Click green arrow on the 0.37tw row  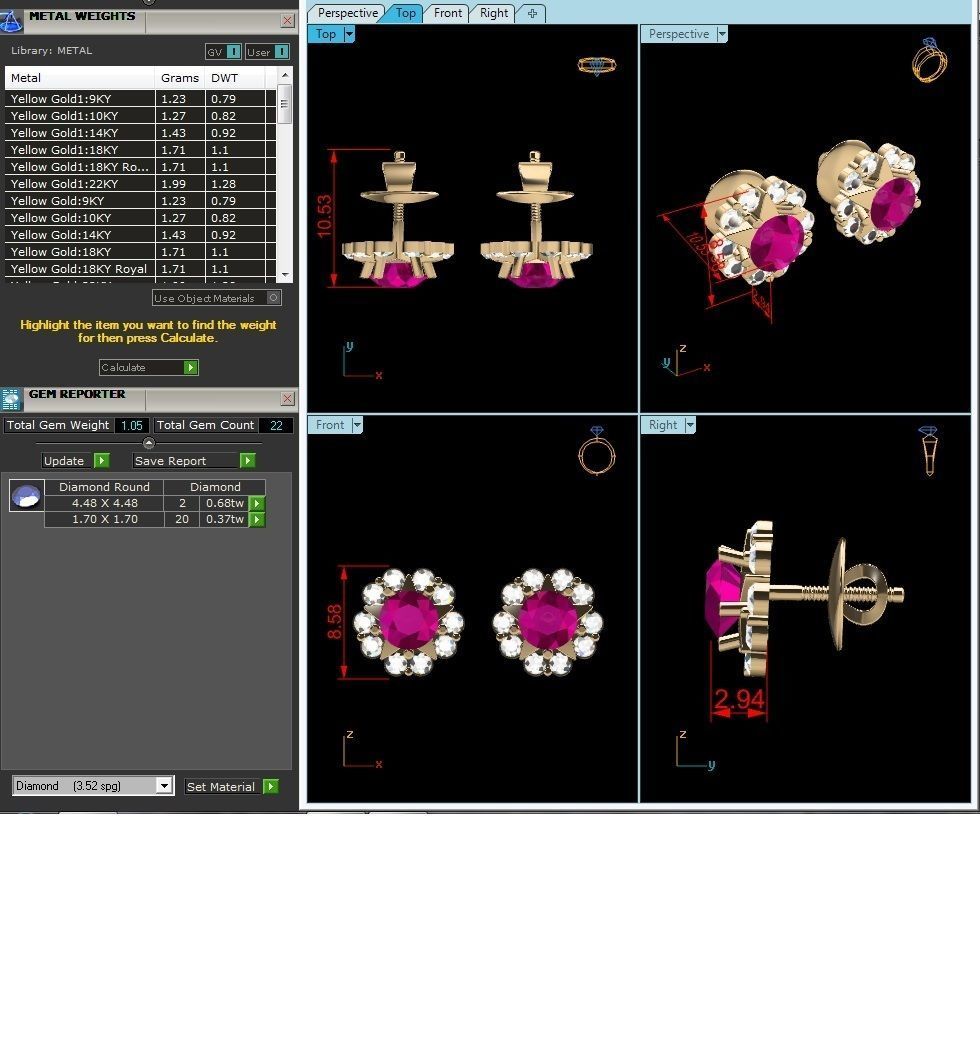[x=257, y=520]
